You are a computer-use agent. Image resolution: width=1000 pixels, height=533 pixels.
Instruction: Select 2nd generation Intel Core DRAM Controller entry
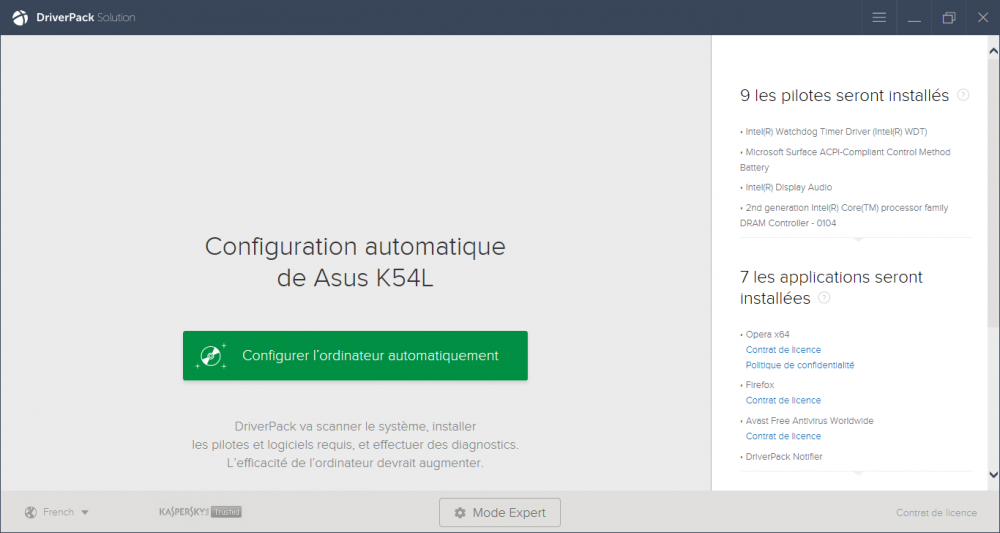(x=844, y=215)
